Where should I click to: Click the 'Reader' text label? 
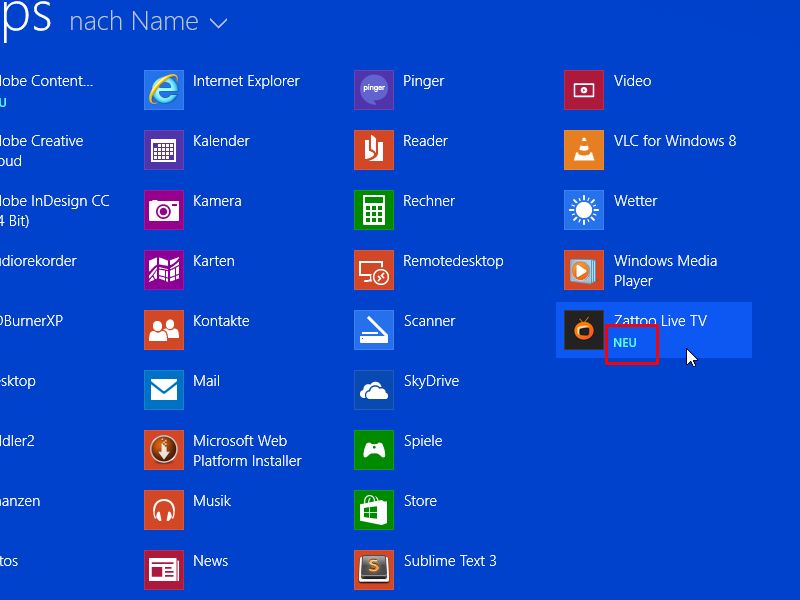(426, 141)
